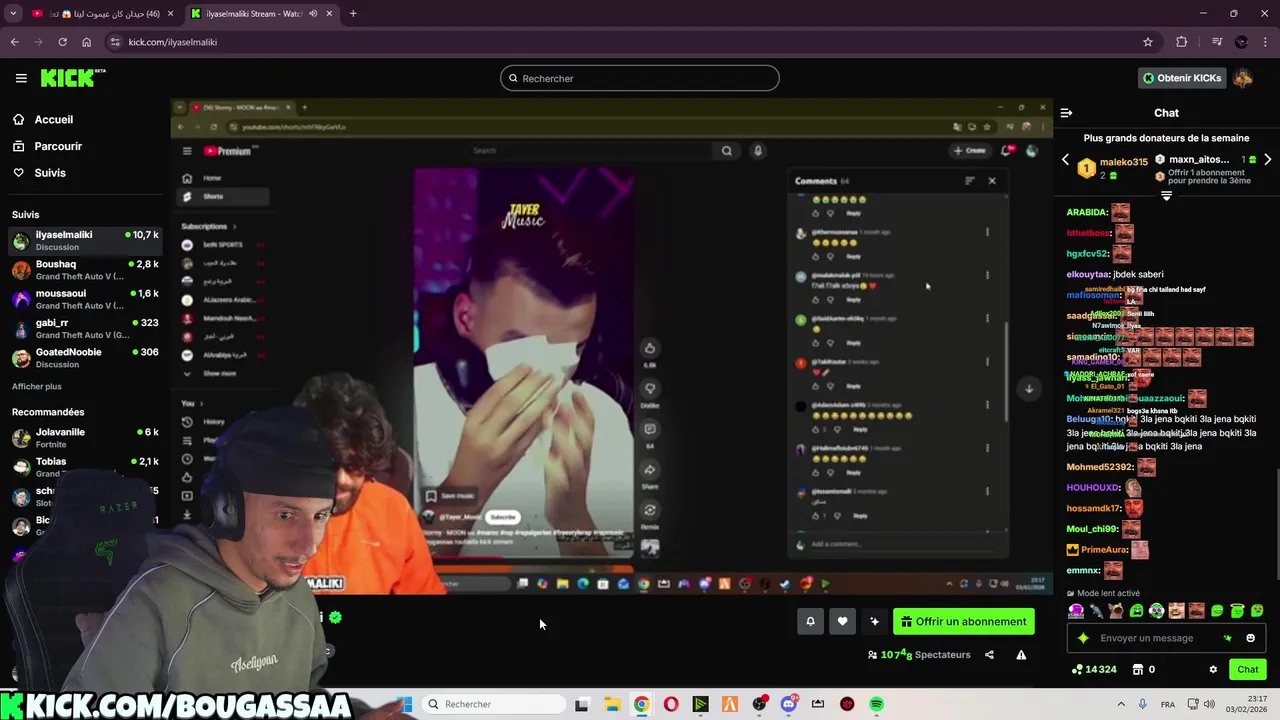Go to browser home page
The height and width of the screenshot is (720, 1280).
(x=86, y=42)
